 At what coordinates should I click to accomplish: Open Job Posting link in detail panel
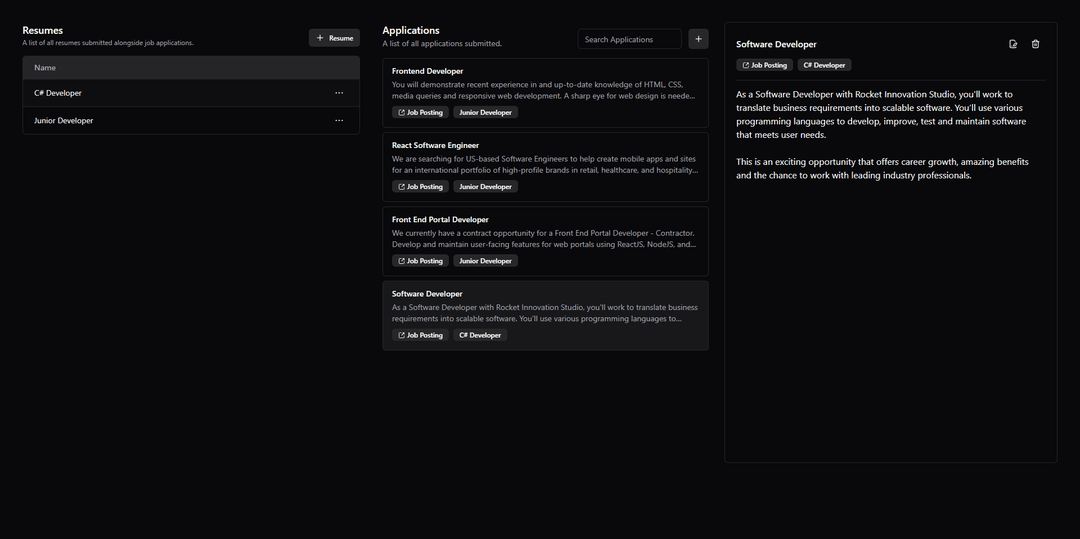pos(765,65)
